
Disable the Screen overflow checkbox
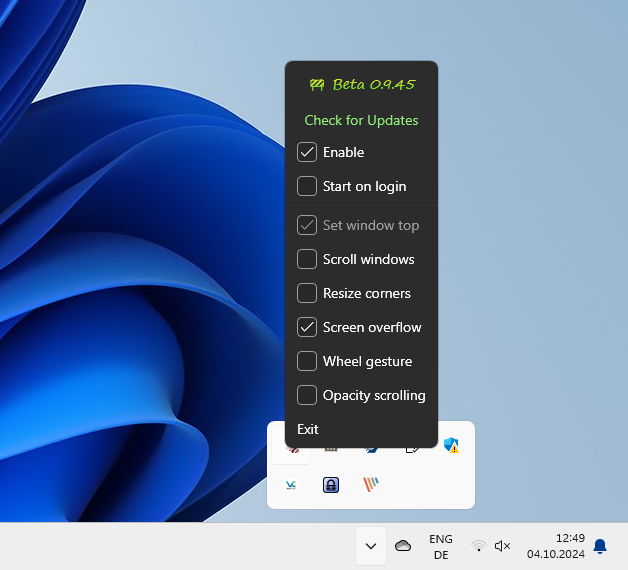click(307, 328)
